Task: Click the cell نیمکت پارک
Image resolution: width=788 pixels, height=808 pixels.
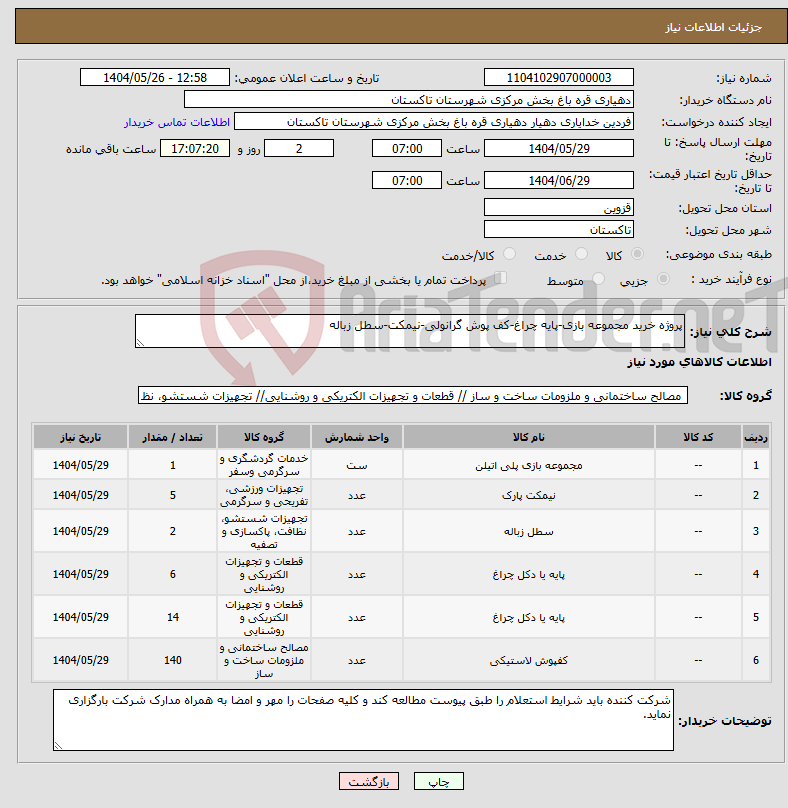Action: tap(529, 495)
